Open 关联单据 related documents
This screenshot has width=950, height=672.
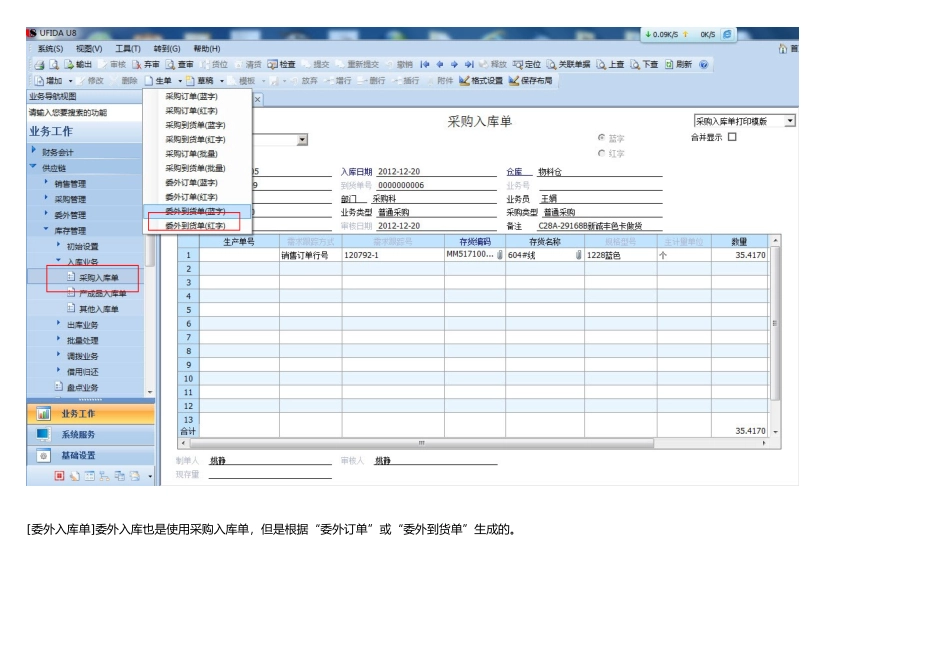[568, 65]
